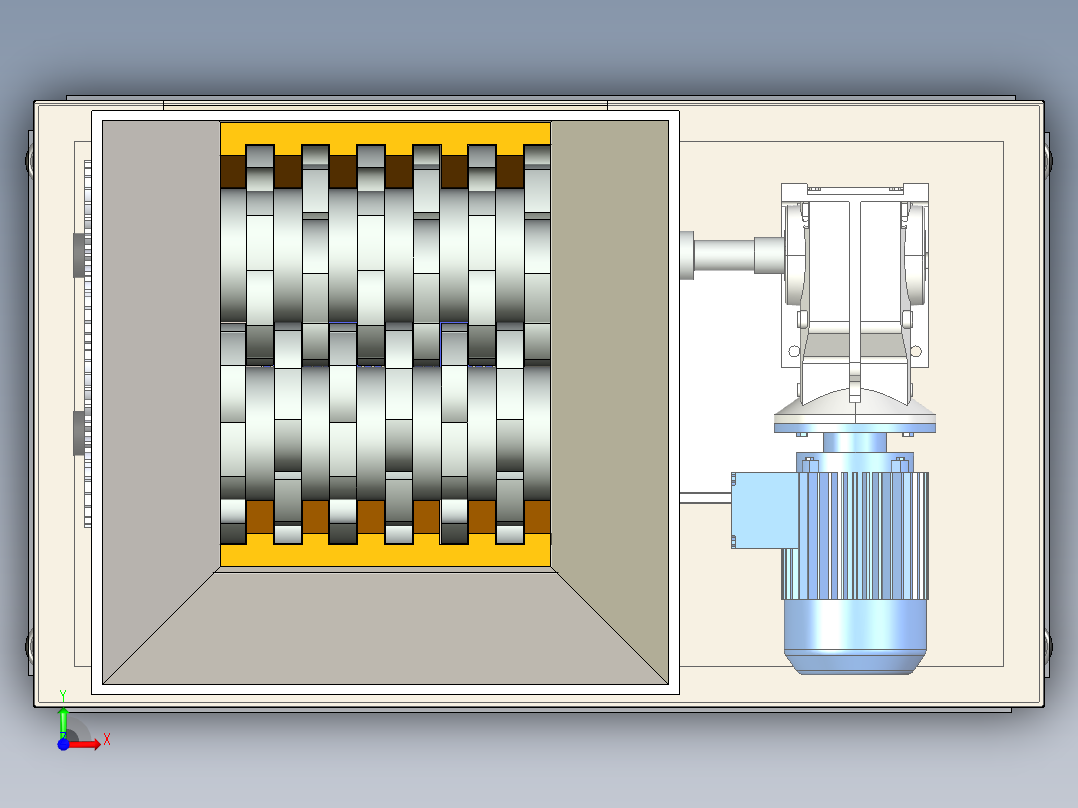Screen dimensions: 1078x808
Task: Select the yellow upper comb plate
Action: (385, 138)
